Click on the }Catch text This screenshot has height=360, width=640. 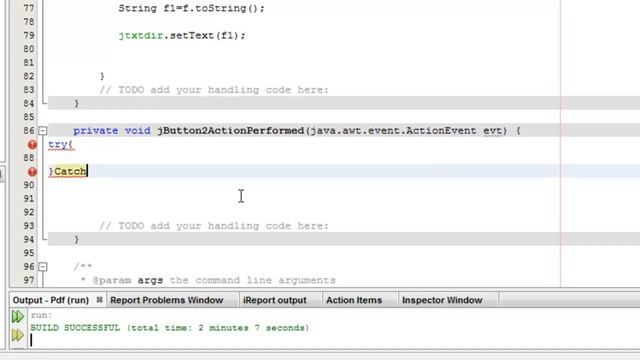pos(68,171)
